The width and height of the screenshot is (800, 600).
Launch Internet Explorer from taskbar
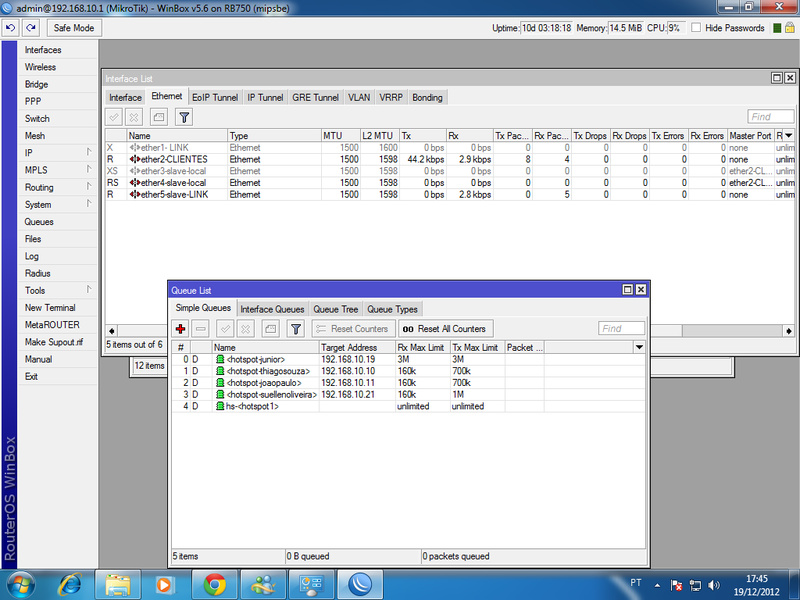70,584
